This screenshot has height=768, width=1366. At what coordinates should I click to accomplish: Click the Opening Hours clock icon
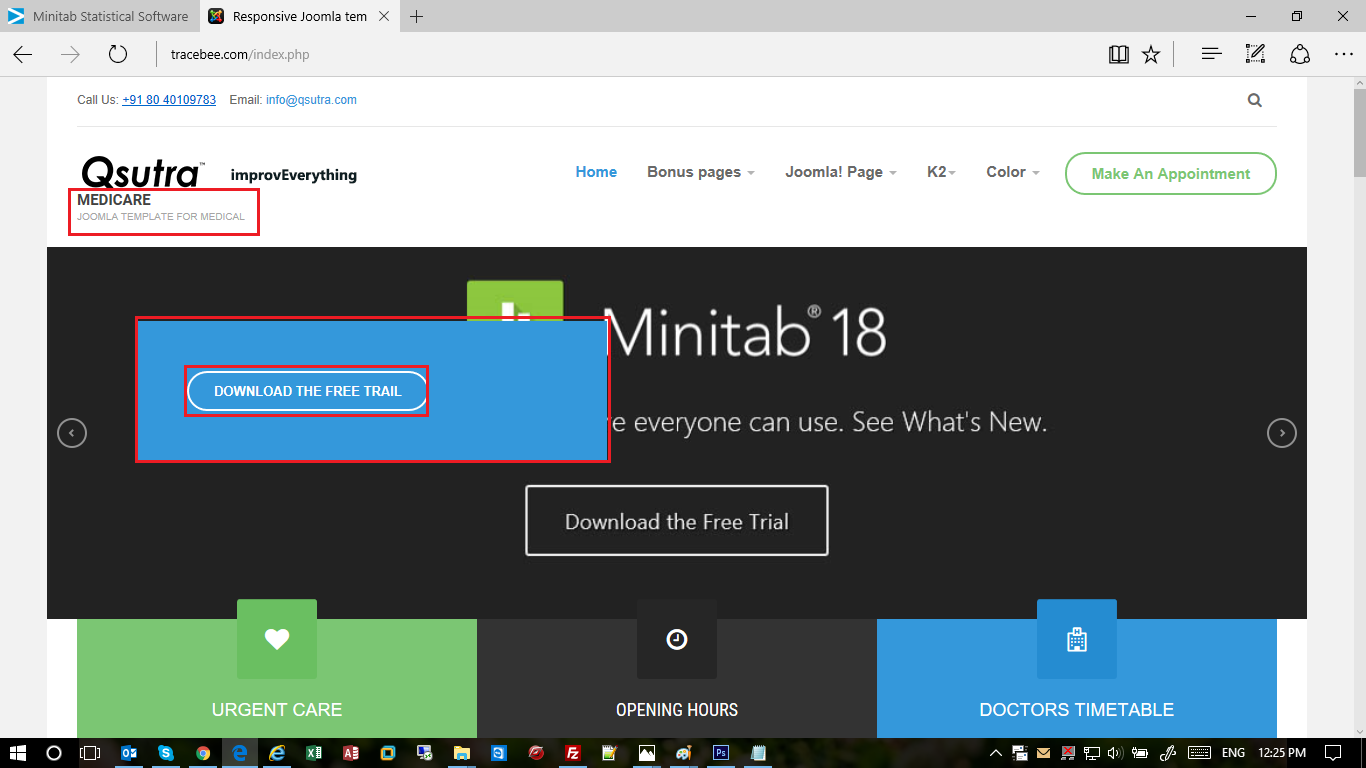click(x=677, y=639)
